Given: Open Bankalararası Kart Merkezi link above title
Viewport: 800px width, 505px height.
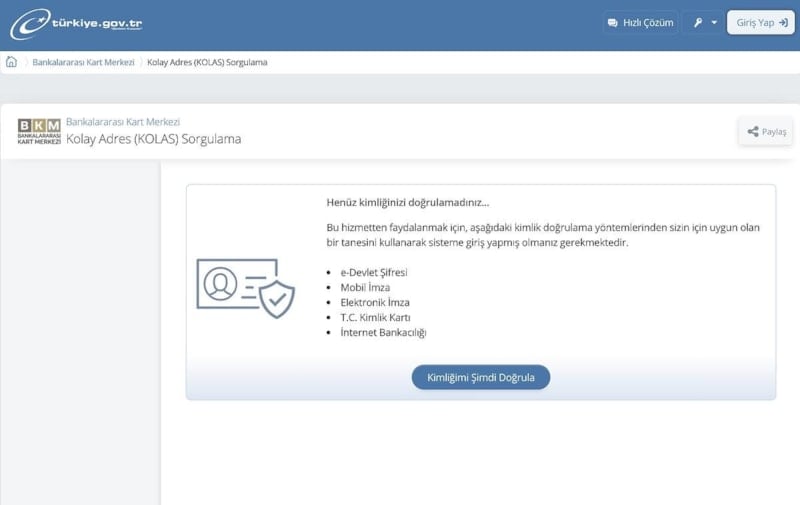Looking at the screenshot, I should (x=122, y=122).
